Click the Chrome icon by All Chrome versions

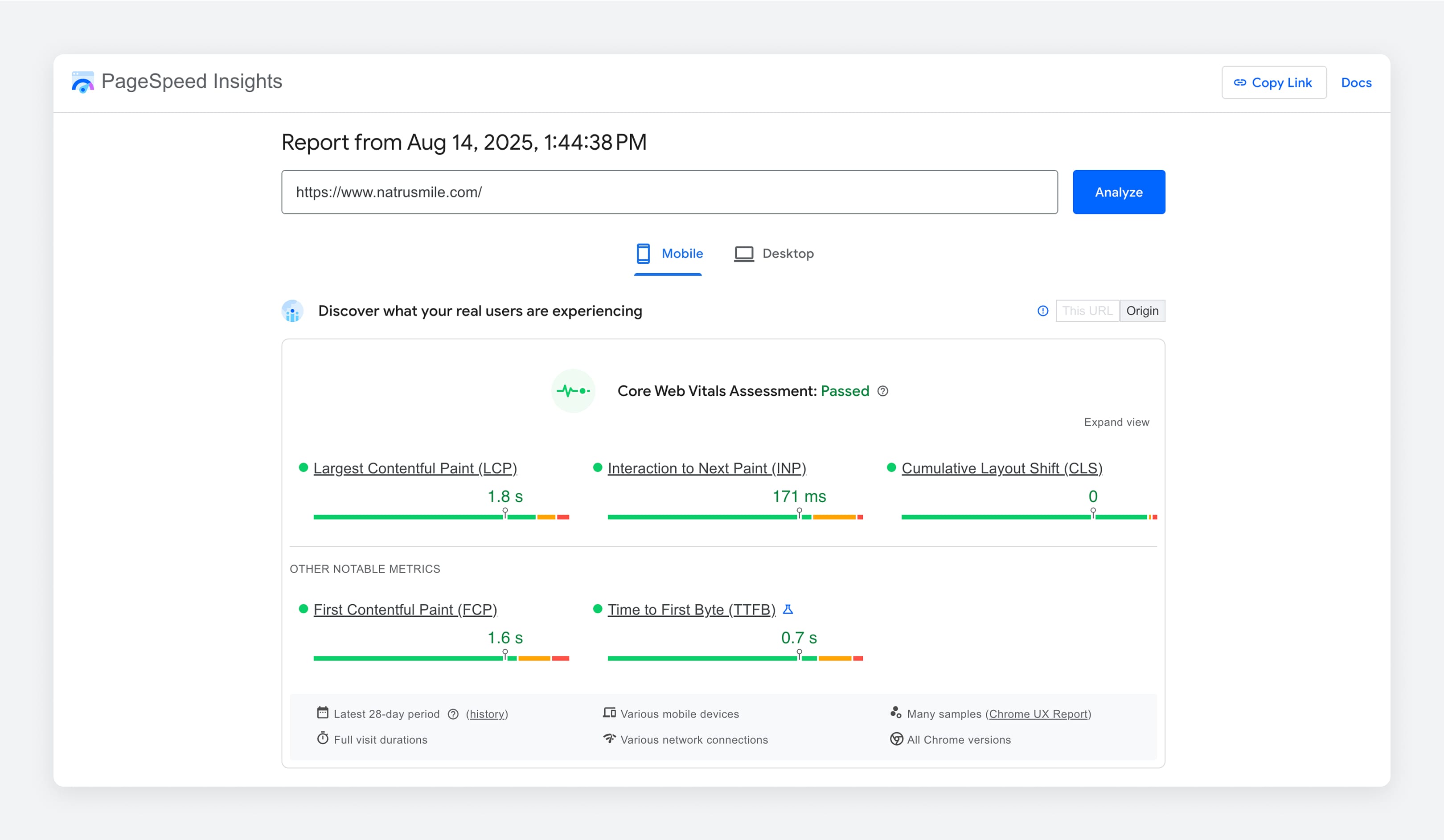click(896, 738)
